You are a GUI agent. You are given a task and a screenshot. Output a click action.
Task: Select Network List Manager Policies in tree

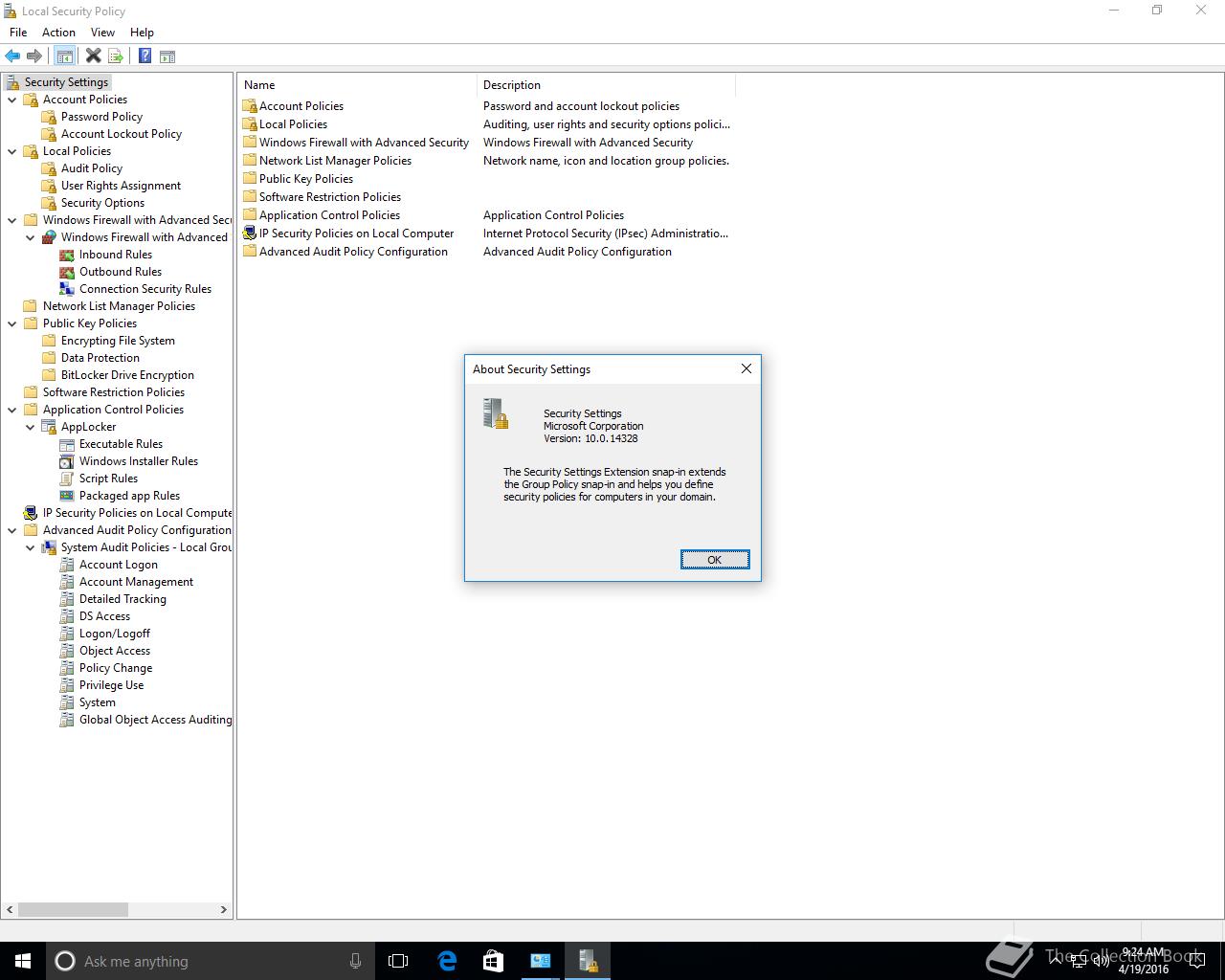coord(119,306)
